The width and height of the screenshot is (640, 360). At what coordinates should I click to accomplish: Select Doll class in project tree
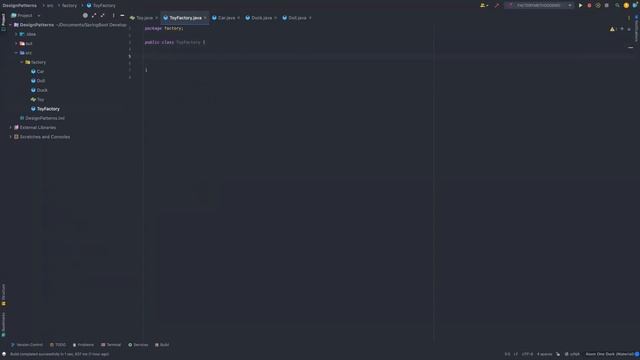click(x=41, y=81)
